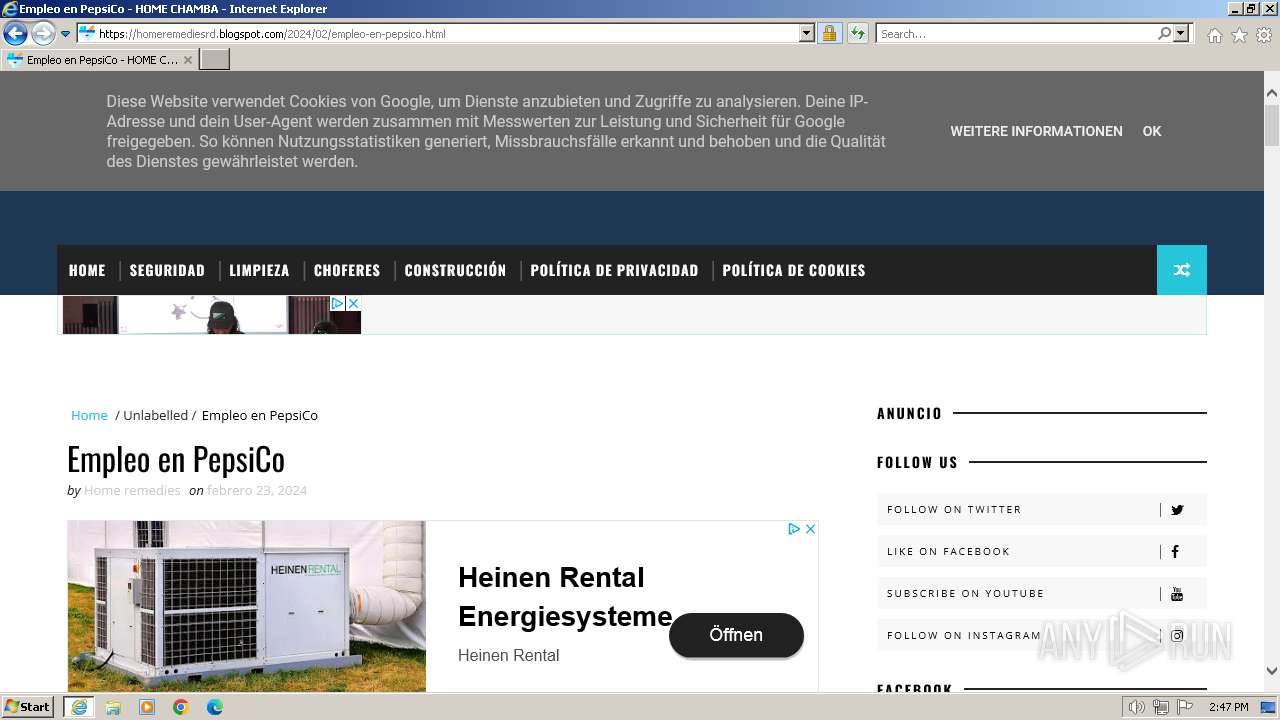
Task: Open Internet Explorer from the taskbar
Action: [x=79, y=707]
